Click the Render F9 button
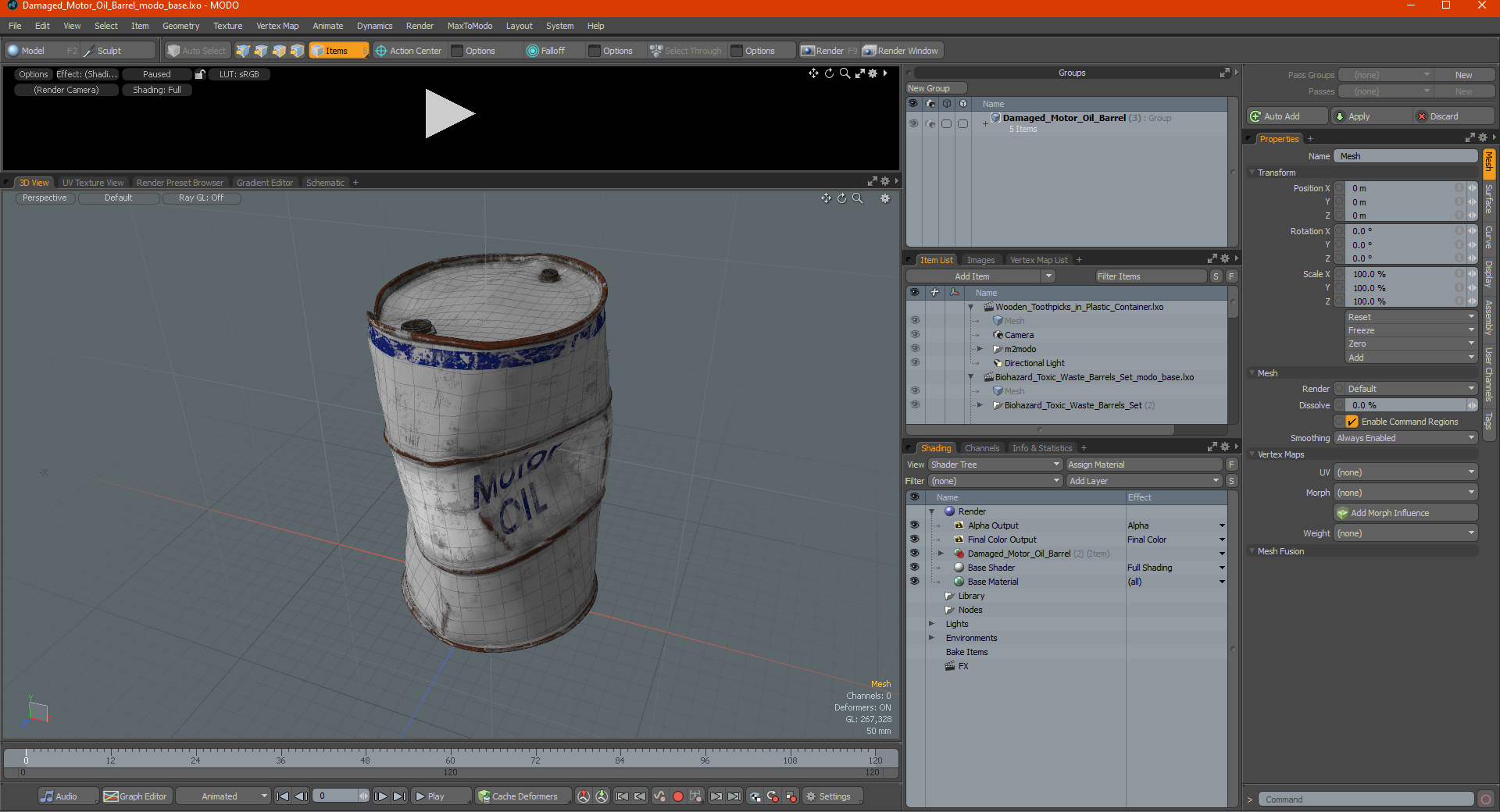This screenshot has height=812, width=1500. (x=830, y=51)
